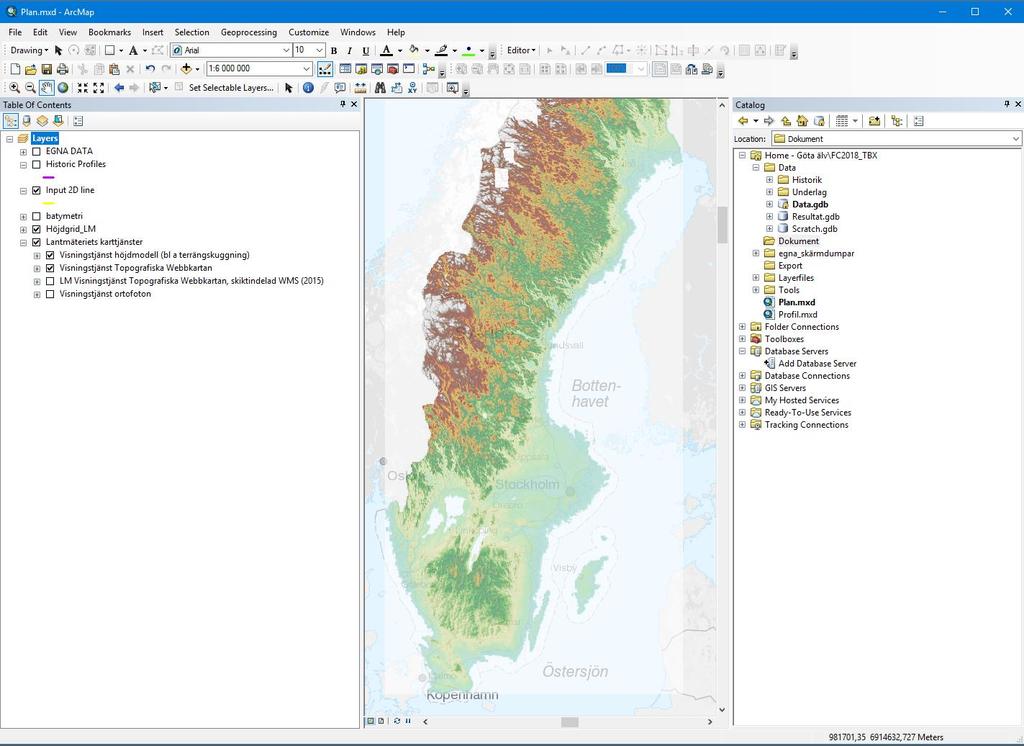Click the Add Data button

coord(186,69)
